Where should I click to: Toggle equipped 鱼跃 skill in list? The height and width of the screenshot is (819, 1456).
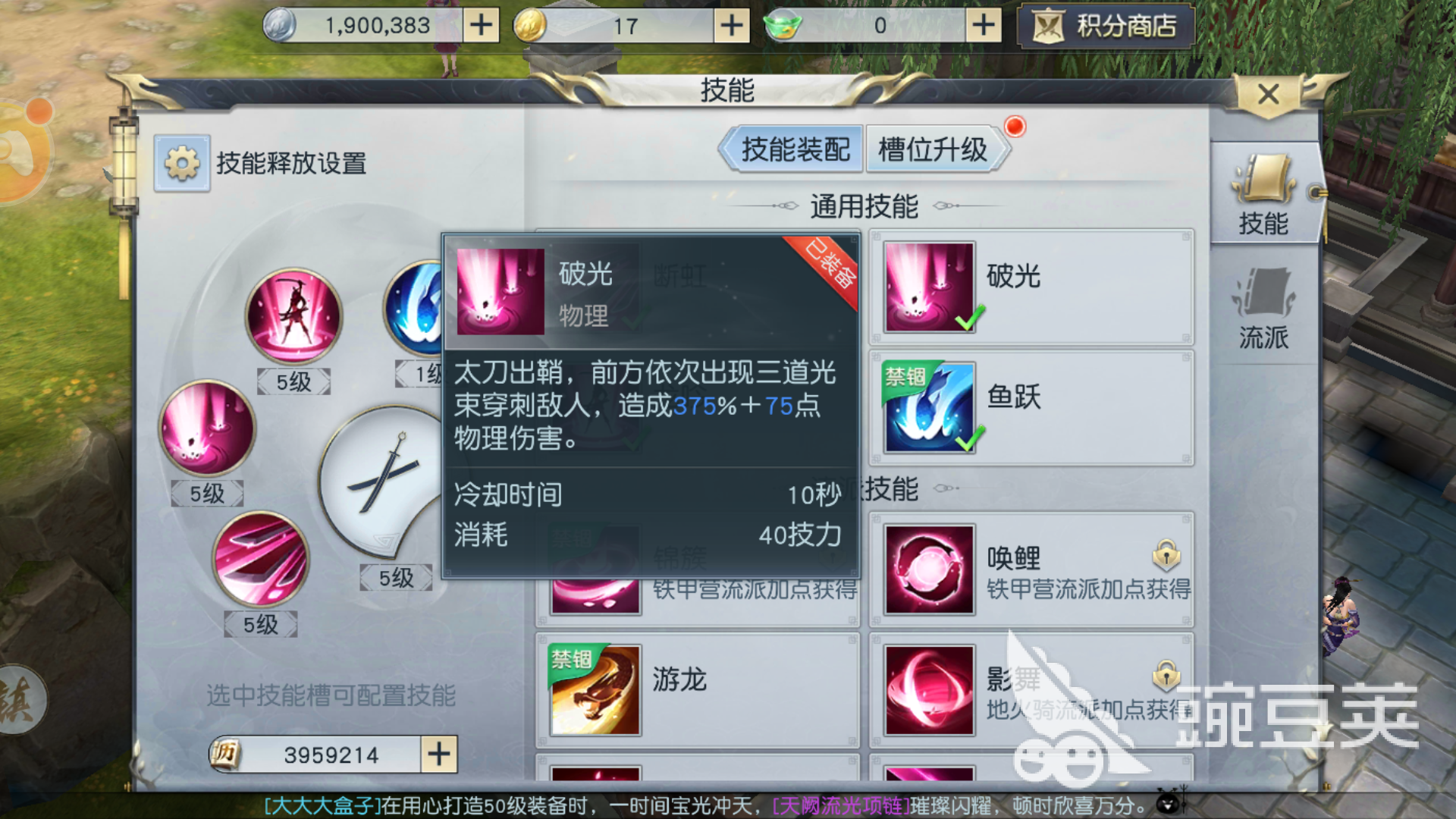point(1031,408)
